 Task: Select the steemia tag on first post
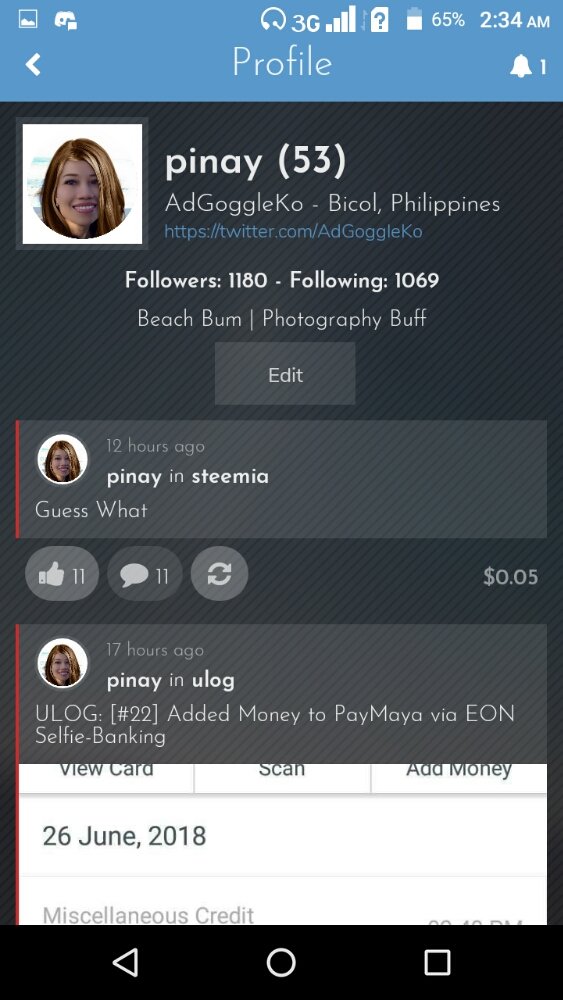[230, 477]
